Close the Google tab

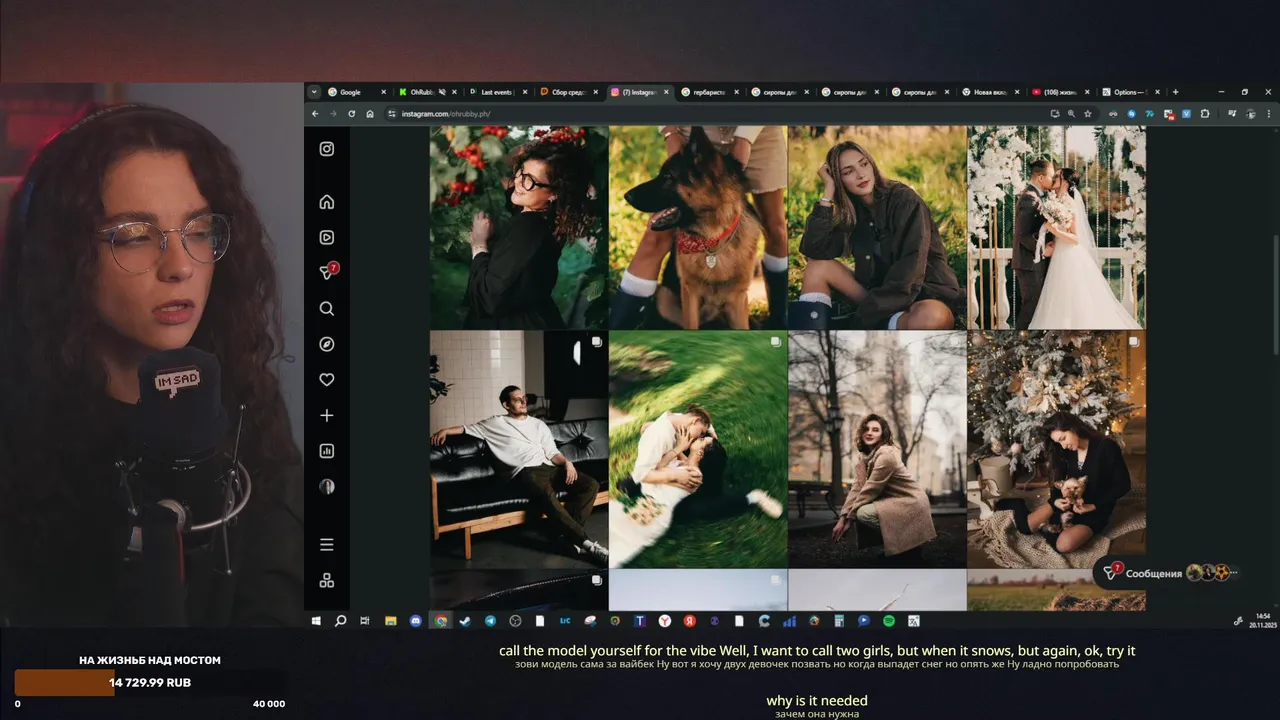[383, 92]
